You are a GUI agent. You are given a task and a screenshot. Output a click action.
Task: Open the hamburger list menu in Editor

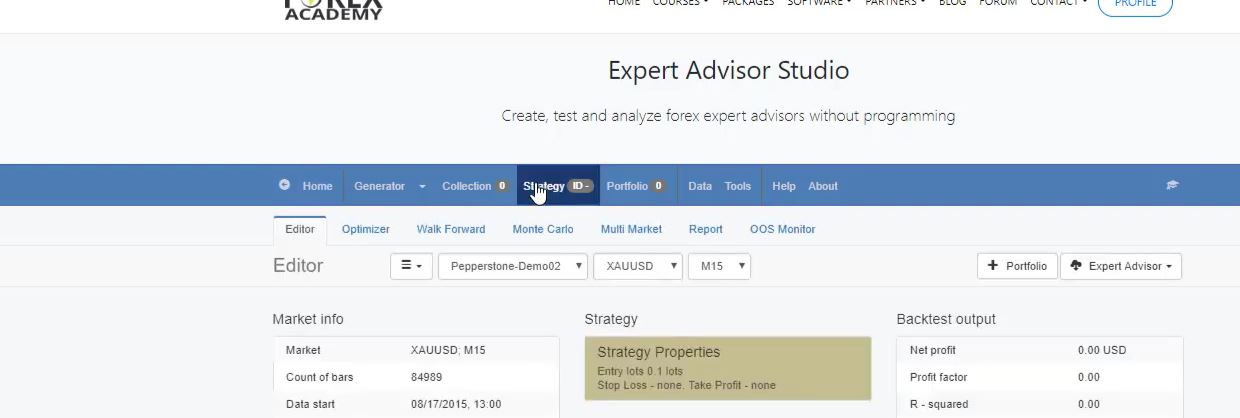[x=411, y=266]
